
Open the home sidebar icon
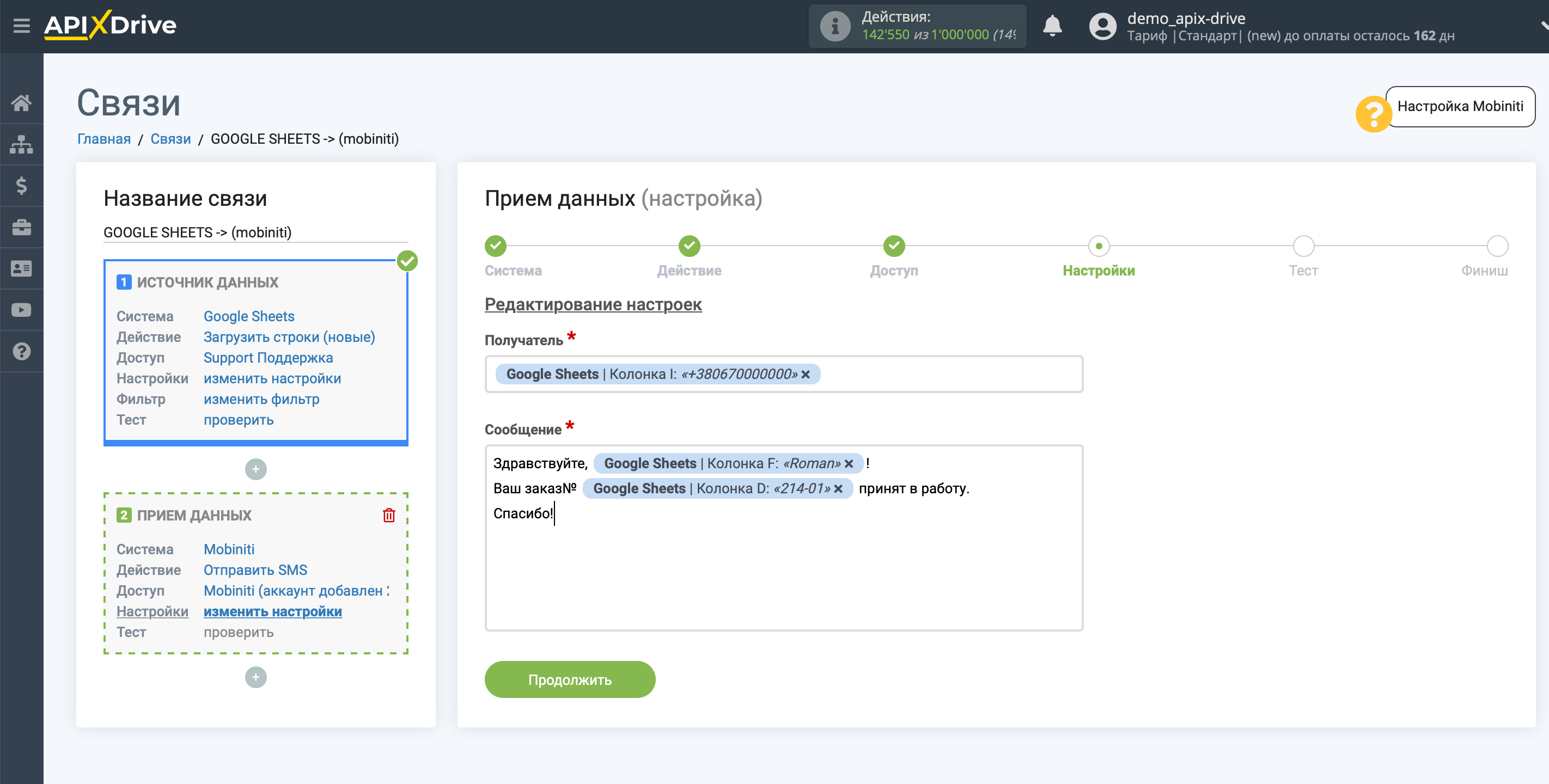22,103
